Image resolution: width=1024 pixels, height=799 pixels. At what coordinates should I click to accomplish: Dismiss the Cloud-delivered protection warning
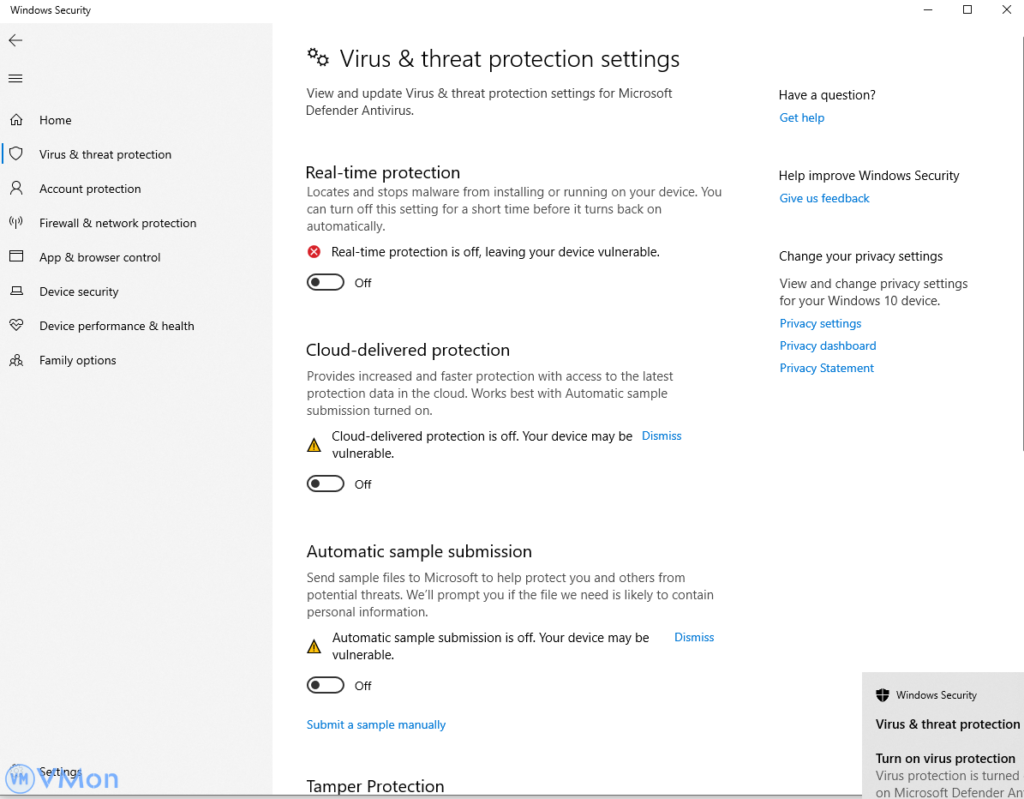661,436
